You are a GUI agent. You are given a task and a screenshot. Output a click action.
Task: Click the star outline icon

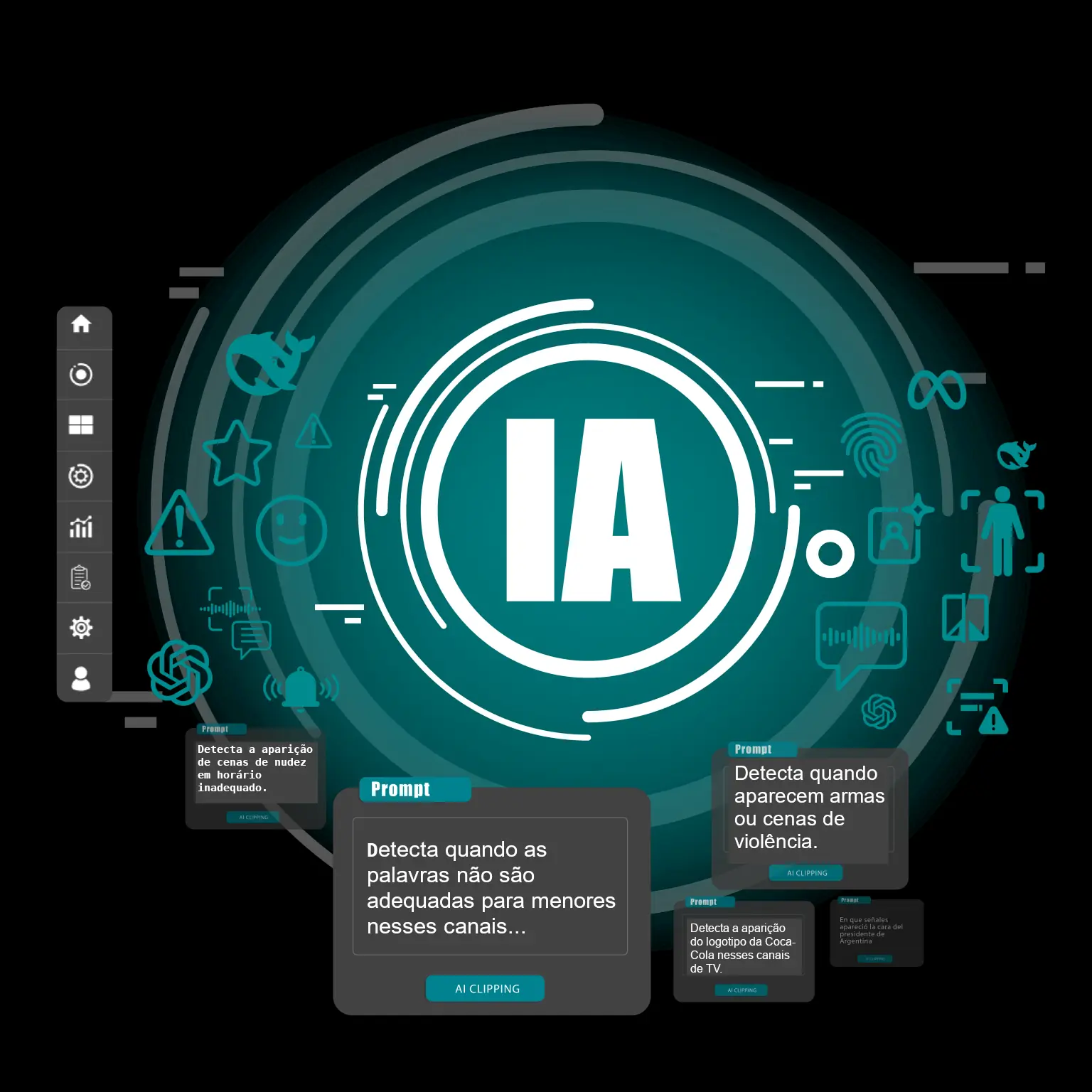click(237, 453)
